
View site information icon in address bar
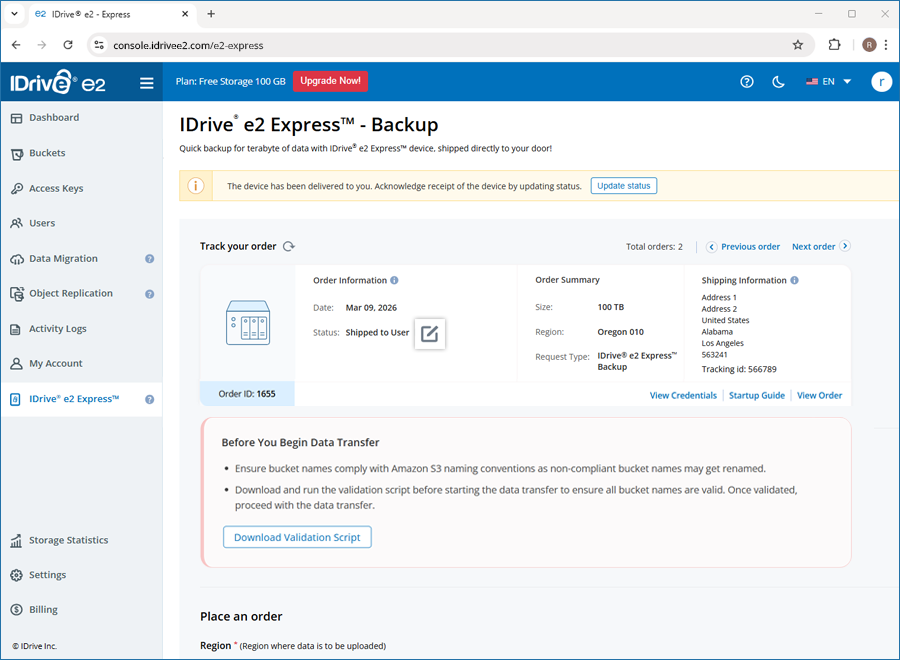[x=99, y=45]
